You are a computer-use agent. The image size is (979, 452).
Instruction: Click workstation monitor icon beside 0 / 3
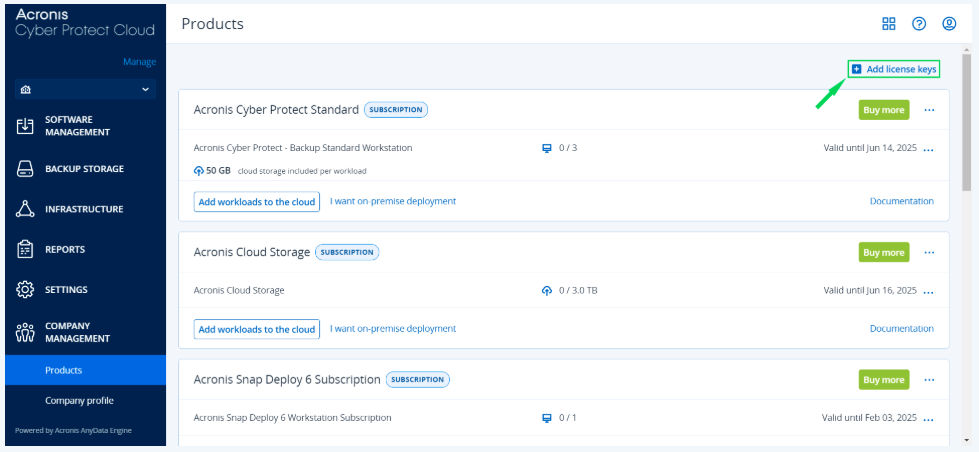coord(547,149)
